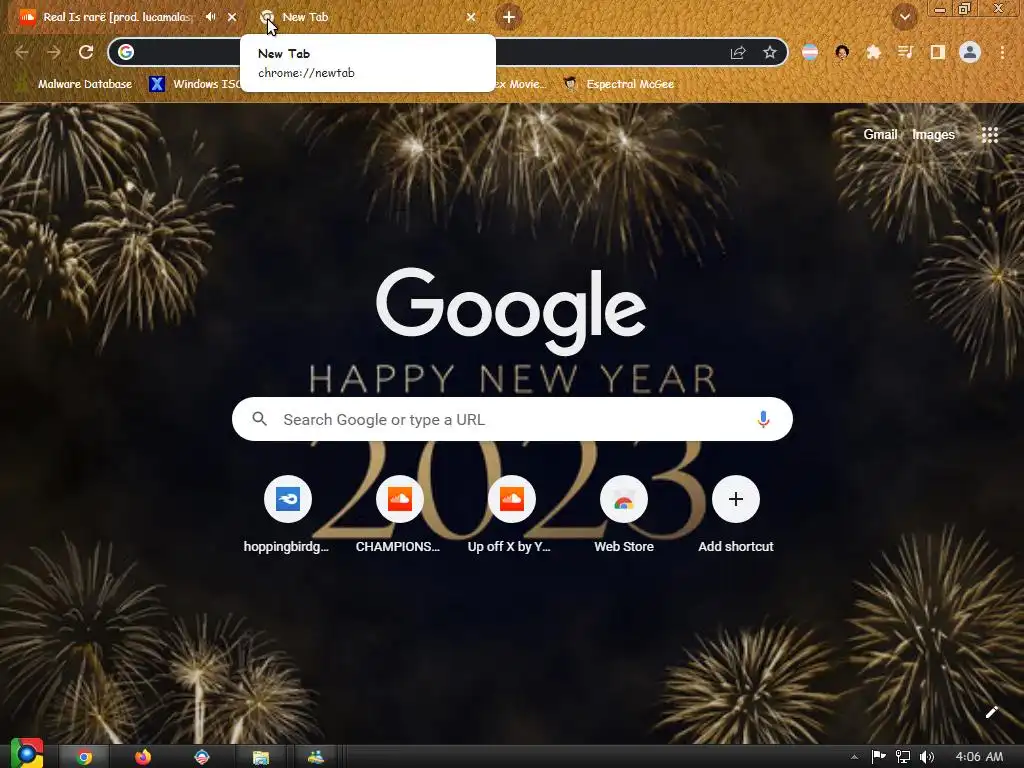The height and width of the screenshot is (768, 1024).
Task: Click Add shortcut plus button
Action: (735, 500)
